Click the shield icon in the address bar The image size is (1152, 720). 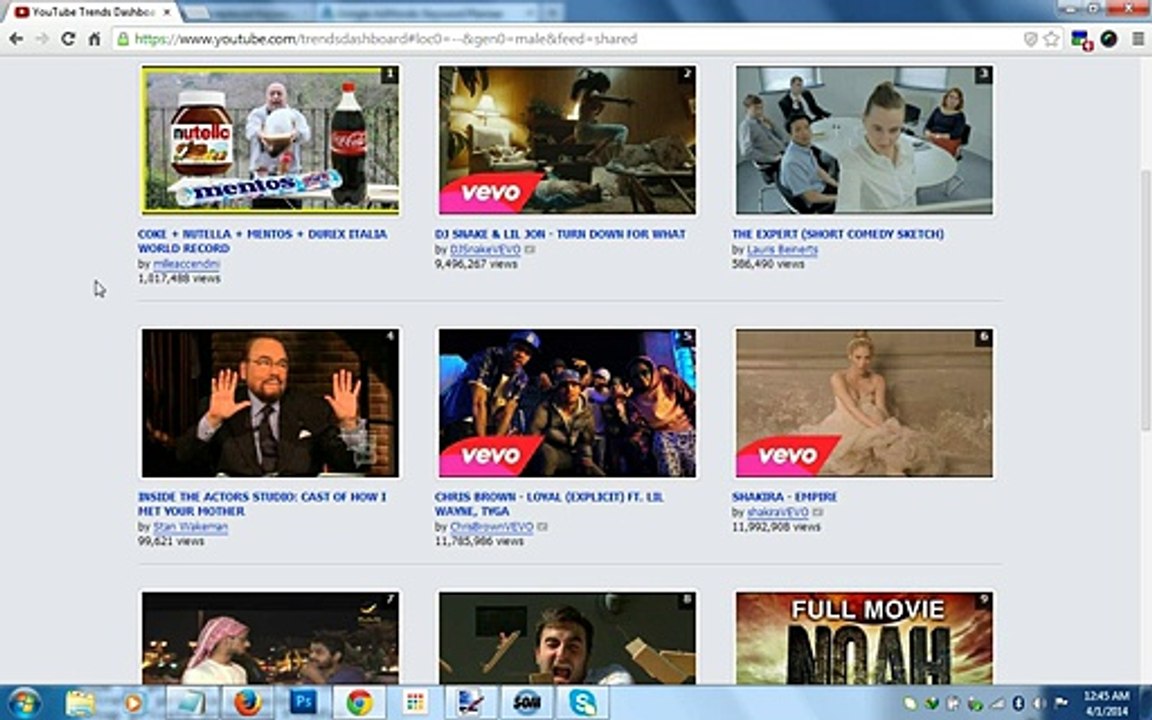pos(1031,39)
